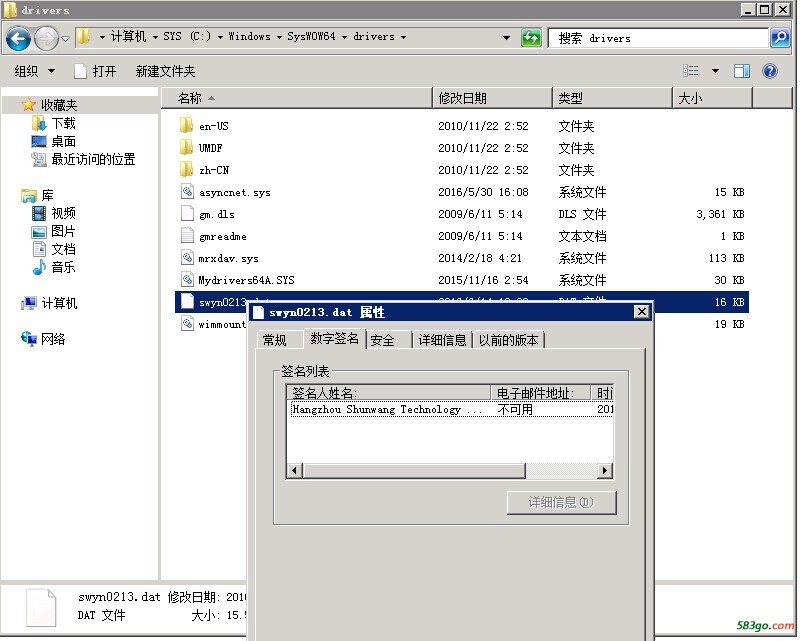Click the search magnifier icon
The height and width of the screenshot is (641, 800).
[780, 38]
